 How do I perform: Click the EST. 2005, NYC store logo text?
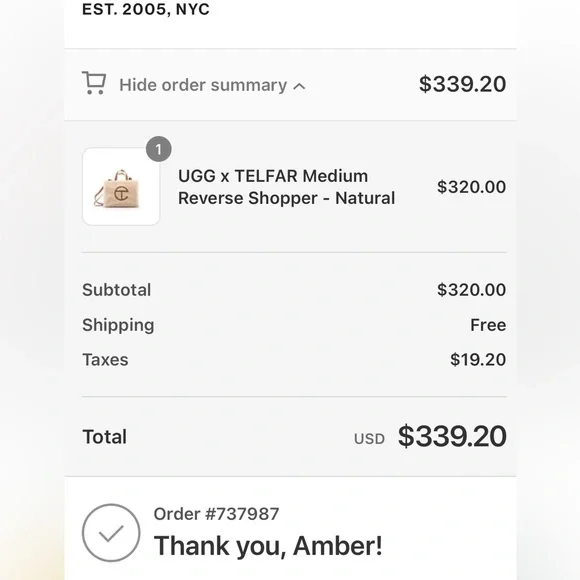(146, 9)
